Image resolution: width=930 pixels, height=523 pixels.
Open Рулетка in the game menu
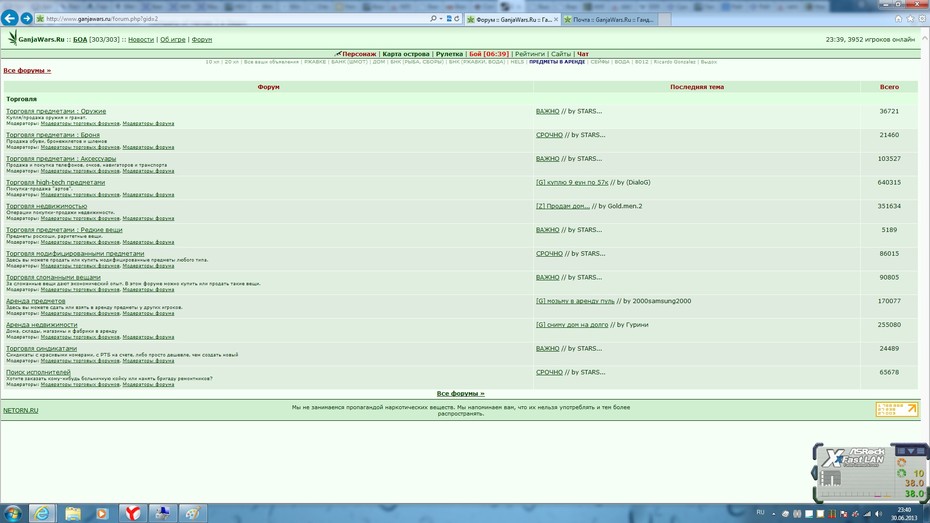(449, 54)
